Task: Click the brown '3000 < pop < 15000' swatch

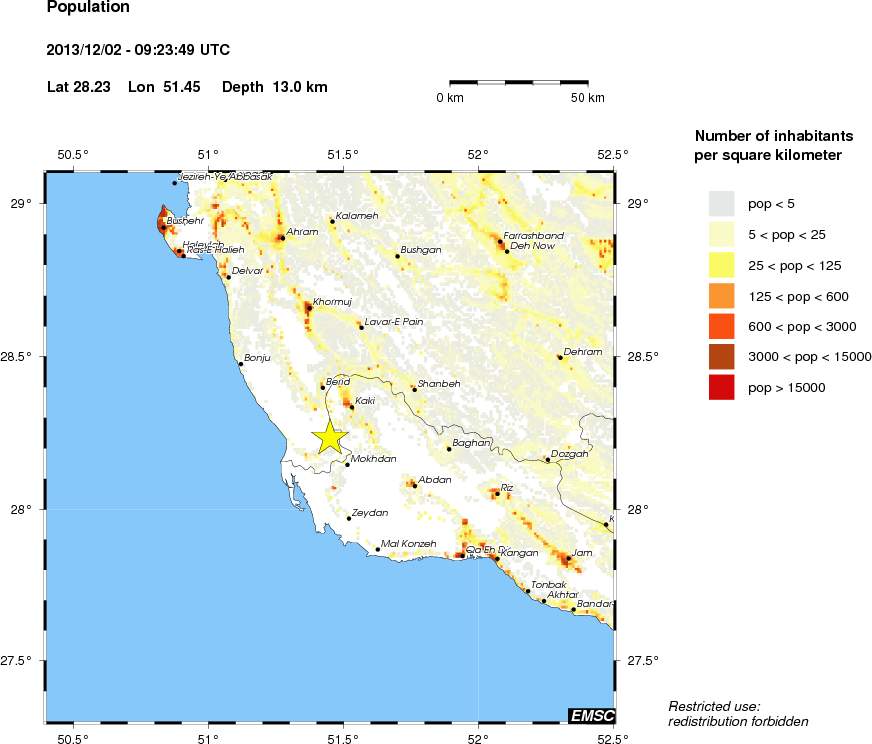Action: 721,357
